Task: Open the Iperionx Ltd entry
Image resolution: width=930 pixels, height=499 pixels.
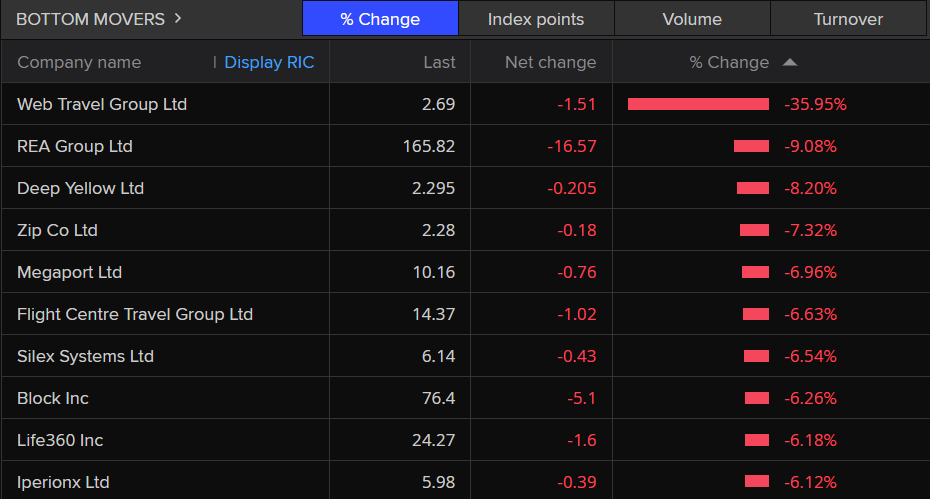Action: pos(63,482)
